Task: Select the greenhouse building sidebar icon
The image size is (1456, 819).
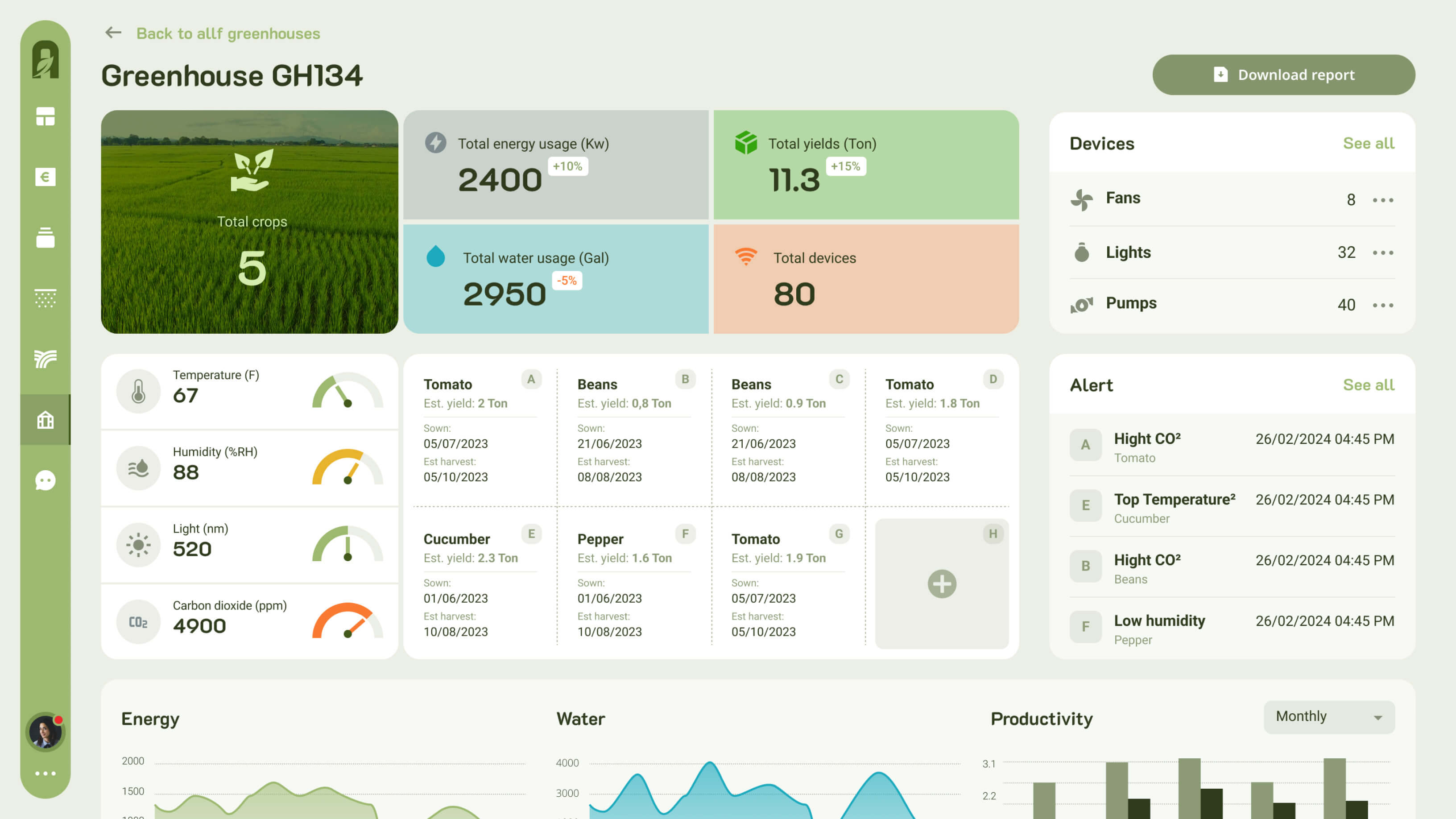Action: [x=45, y=419]
